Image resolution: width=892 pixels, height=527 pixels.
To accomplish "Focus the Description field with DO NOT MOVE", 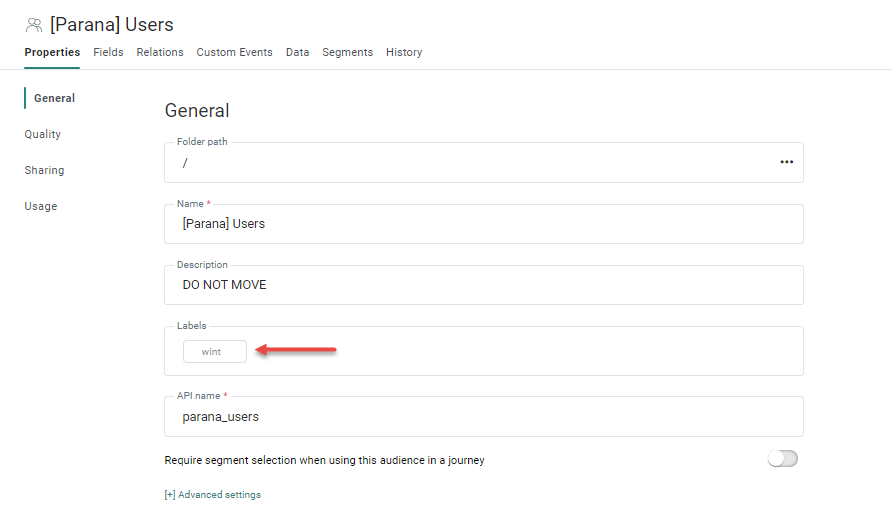I will click(483, 285).
